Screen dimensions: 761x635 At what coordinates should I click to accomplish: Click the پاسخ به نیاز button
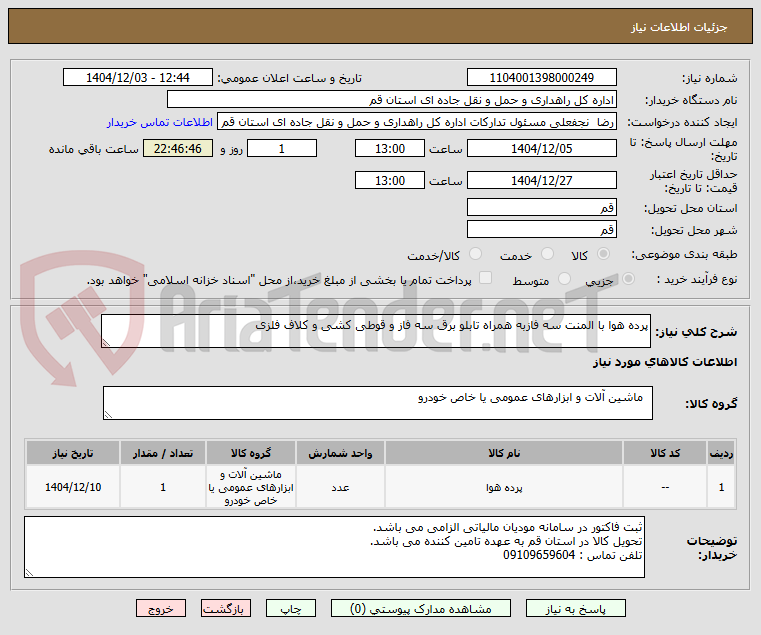click(576, 608)
